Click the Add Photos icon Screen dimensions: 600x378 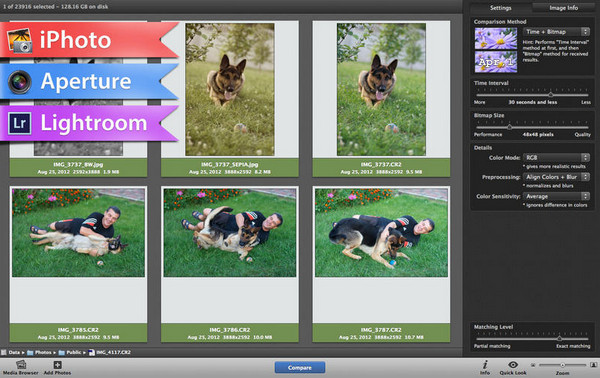57,365
